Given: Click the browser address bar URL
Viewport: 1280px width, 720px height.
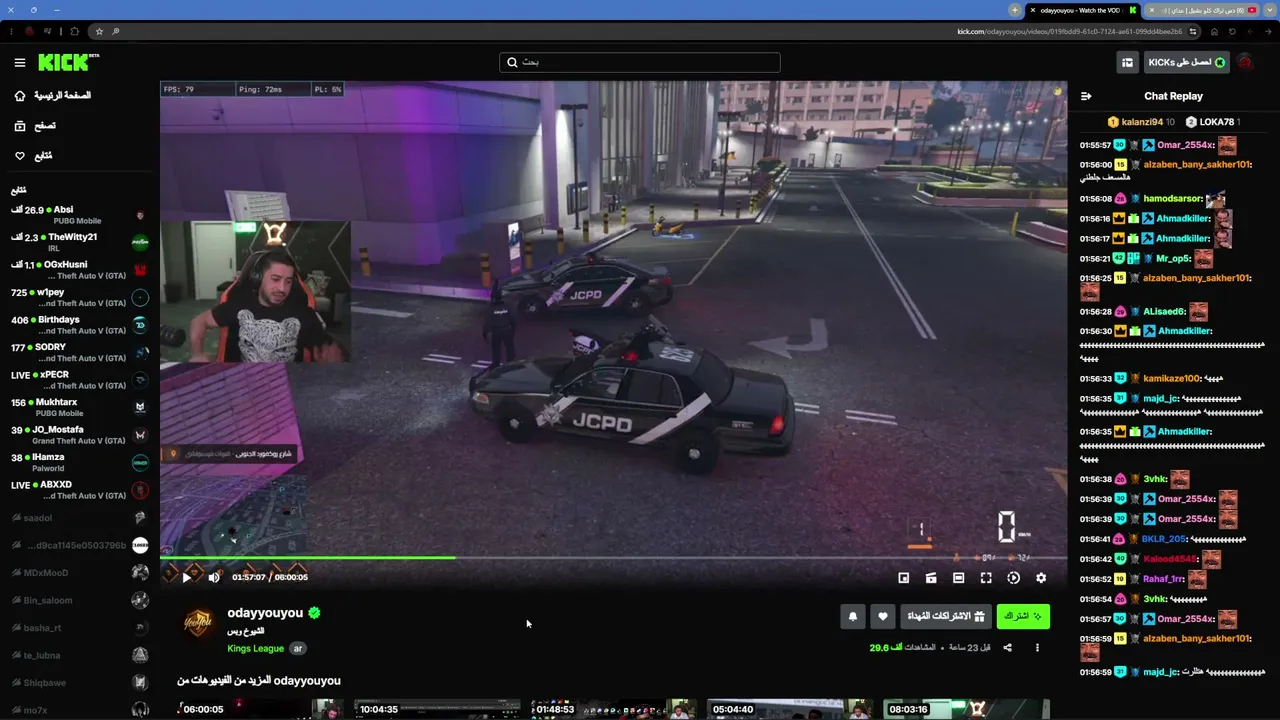Looking at the screenshot, I should coord(1069,31).
